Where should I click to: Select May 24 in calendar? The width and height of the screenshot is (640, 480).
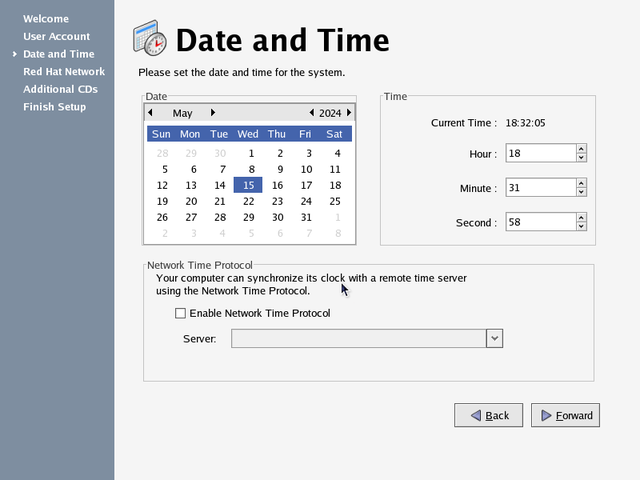click(306, 201)
